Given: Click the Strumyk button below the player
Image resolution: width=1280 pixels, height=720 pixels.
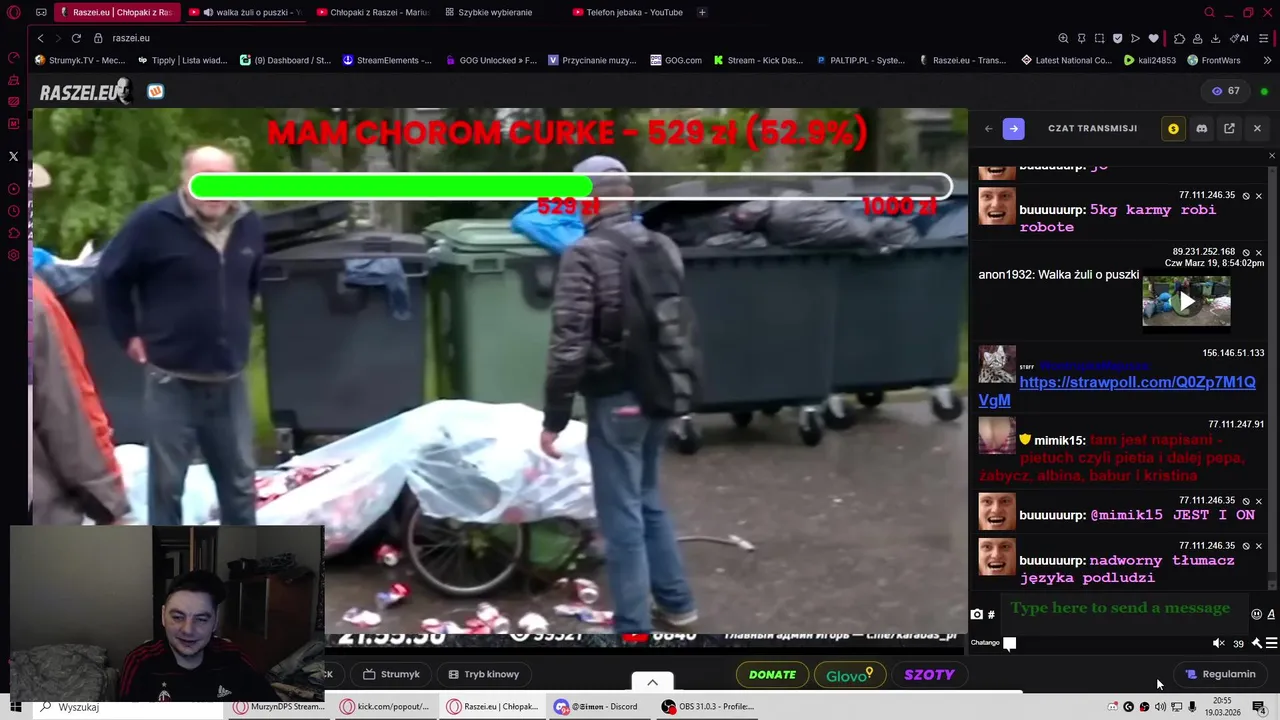Looking at the screenshot, I should 391,674.
